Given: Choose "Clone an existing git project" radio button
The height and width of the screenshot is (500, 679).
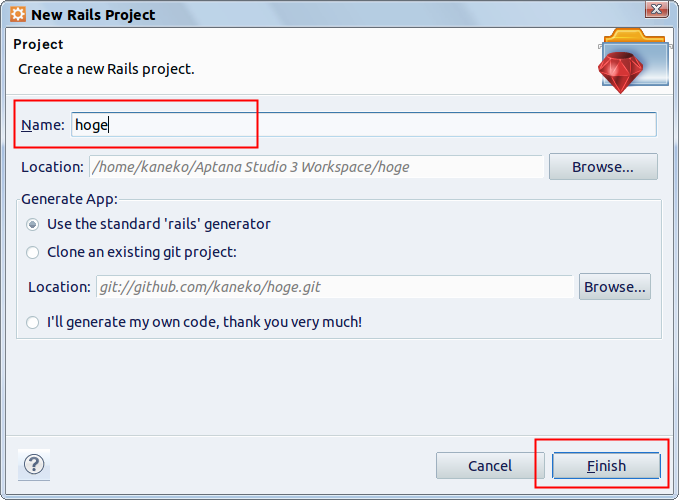Looking at the screenshot, I should point(32,252).
